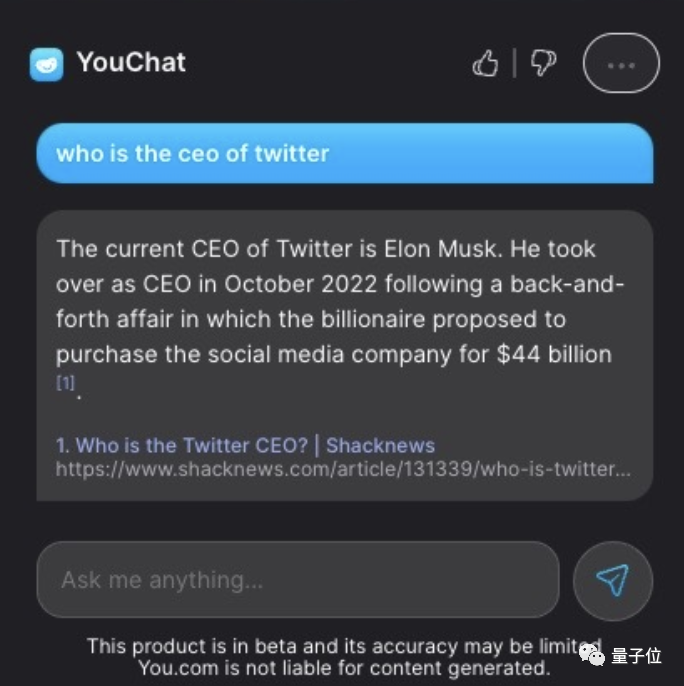
Task: Send message with paper plane icon
Action: tap(613, 581)
